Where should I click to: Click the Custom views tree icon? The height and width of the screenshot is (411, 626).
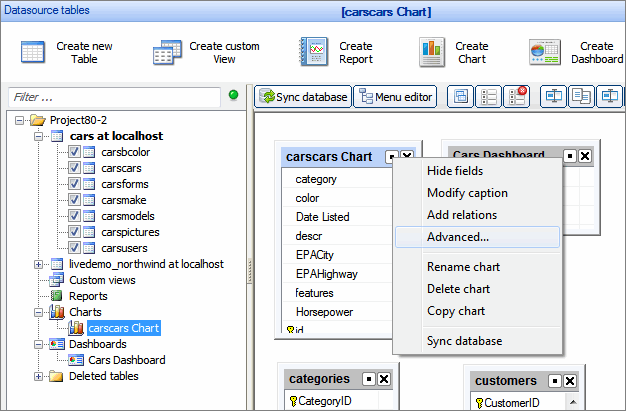pos(57,280)
